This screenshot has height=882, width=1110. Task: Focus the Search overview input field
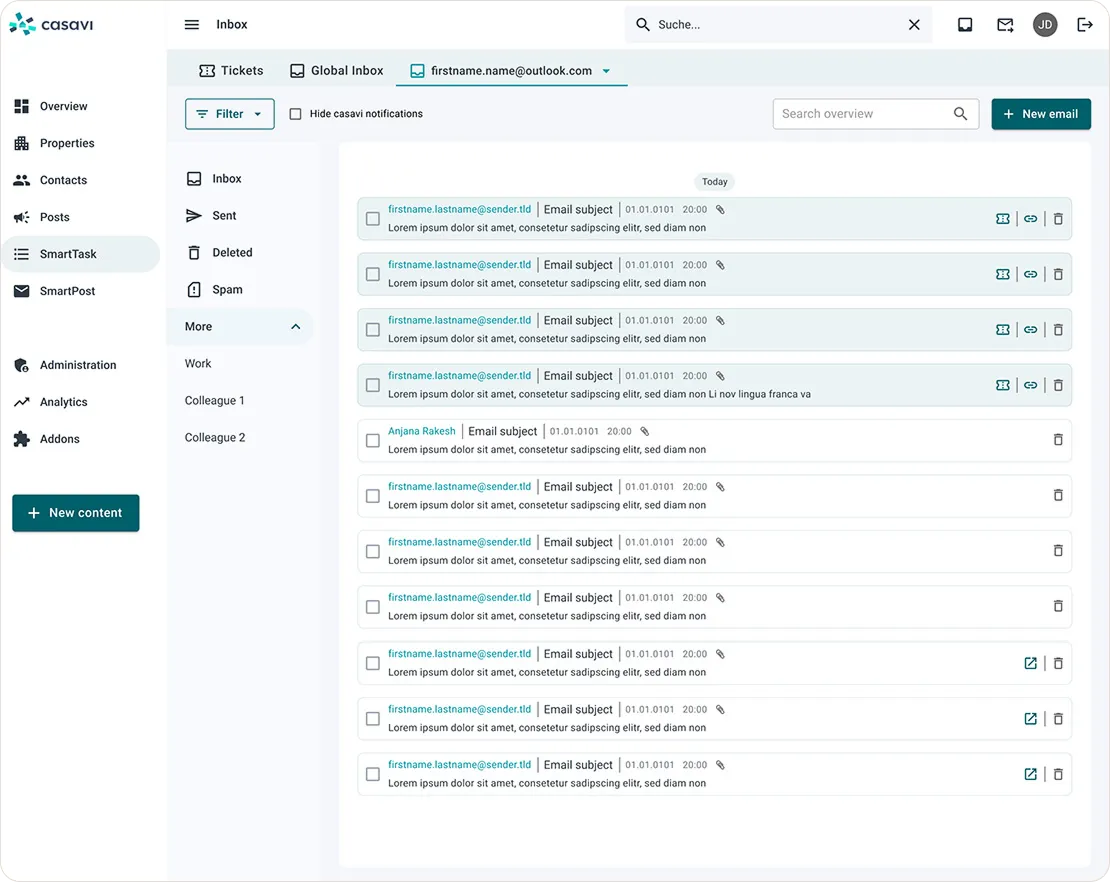click(x=860, y=114)
